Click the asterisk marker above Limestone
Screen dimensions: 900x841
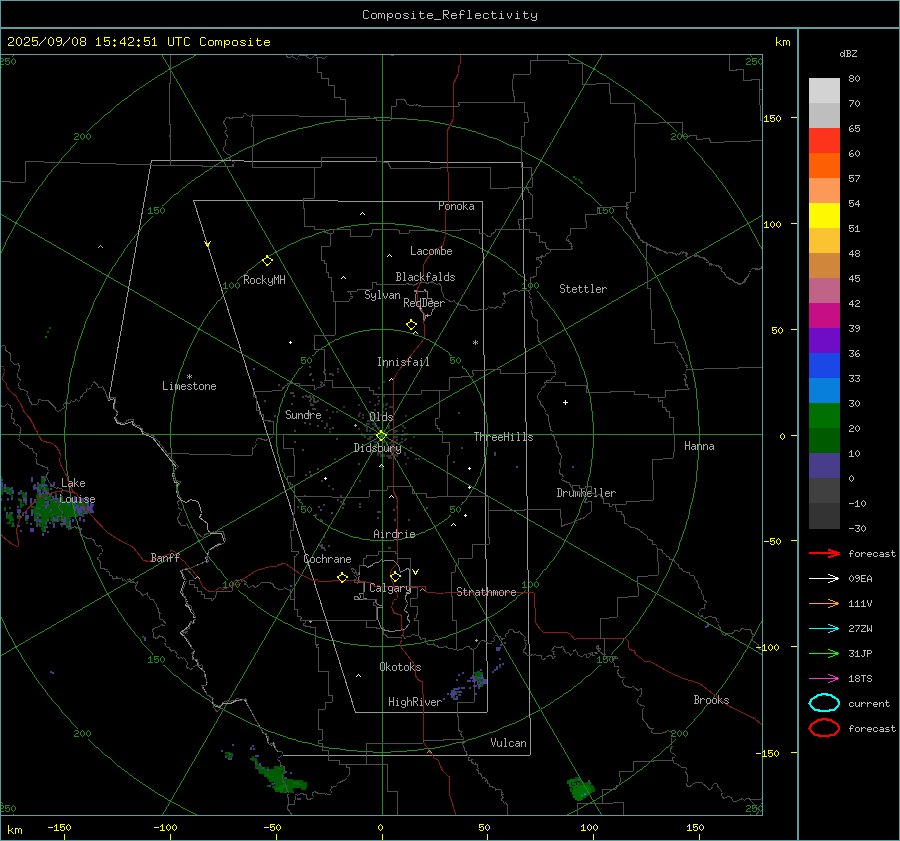click(x=189, y=377)
